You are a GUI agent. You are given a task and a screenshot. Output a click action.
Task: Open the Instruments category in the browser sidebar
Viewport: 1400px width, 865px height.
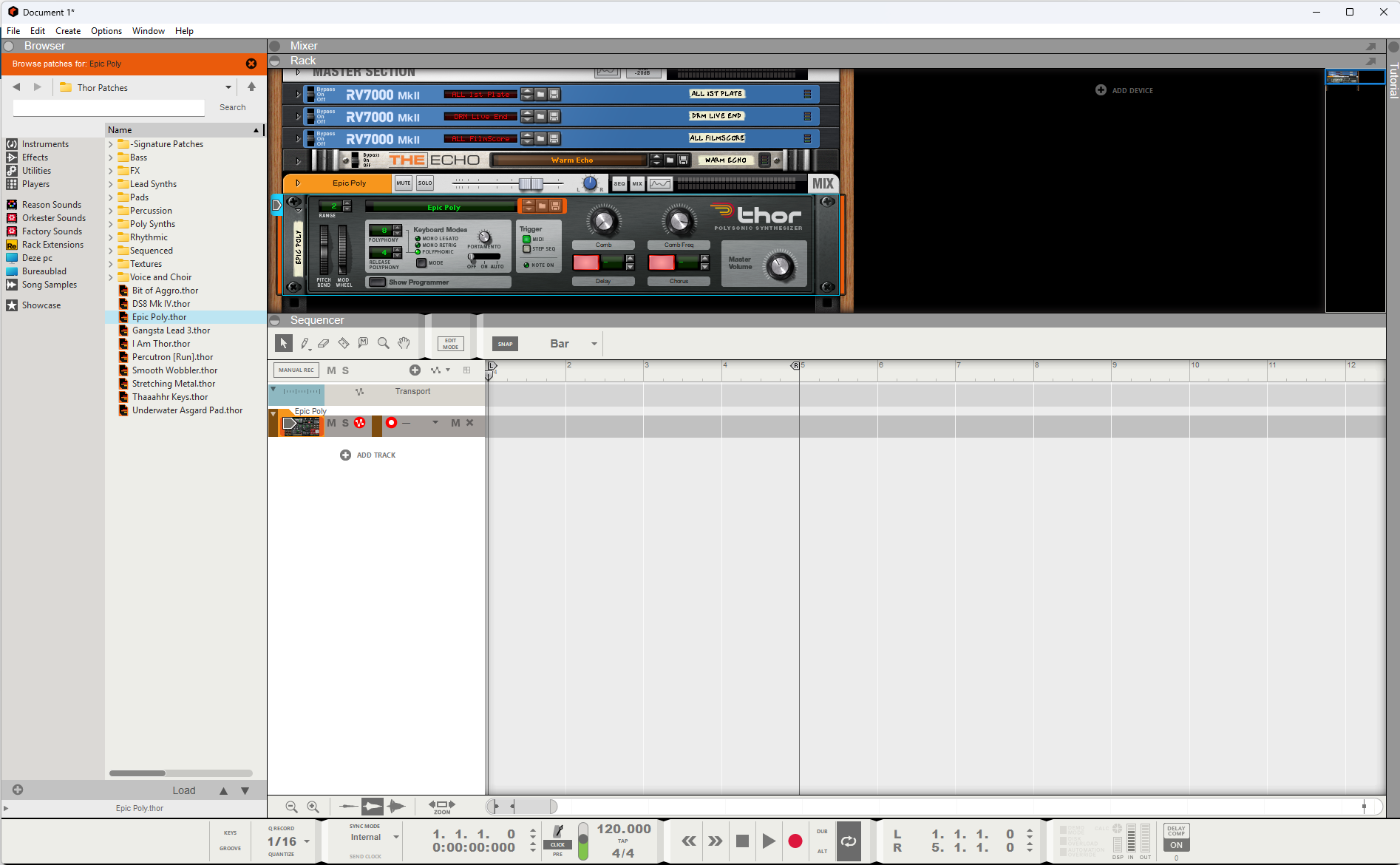[x=45, y=143]
